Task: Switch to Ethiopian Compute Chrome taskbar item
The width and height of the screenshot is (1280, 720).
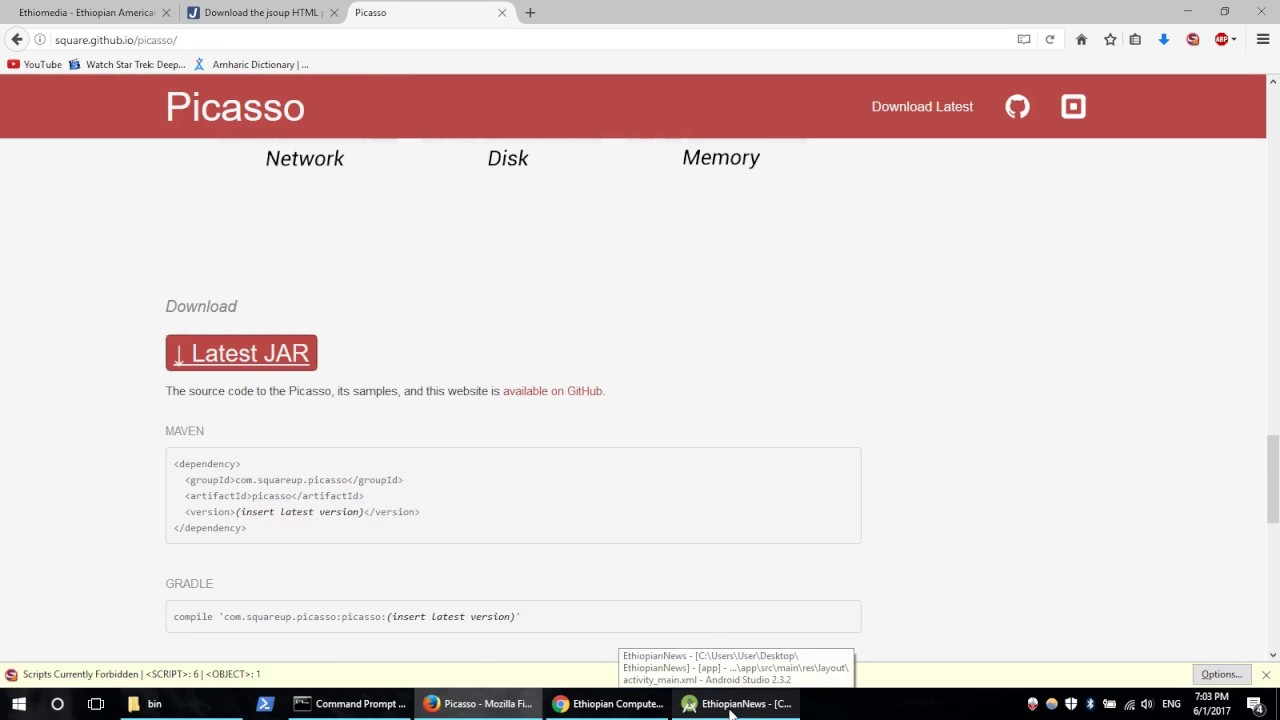Action: pyautogui.click(x=607, y=704)
